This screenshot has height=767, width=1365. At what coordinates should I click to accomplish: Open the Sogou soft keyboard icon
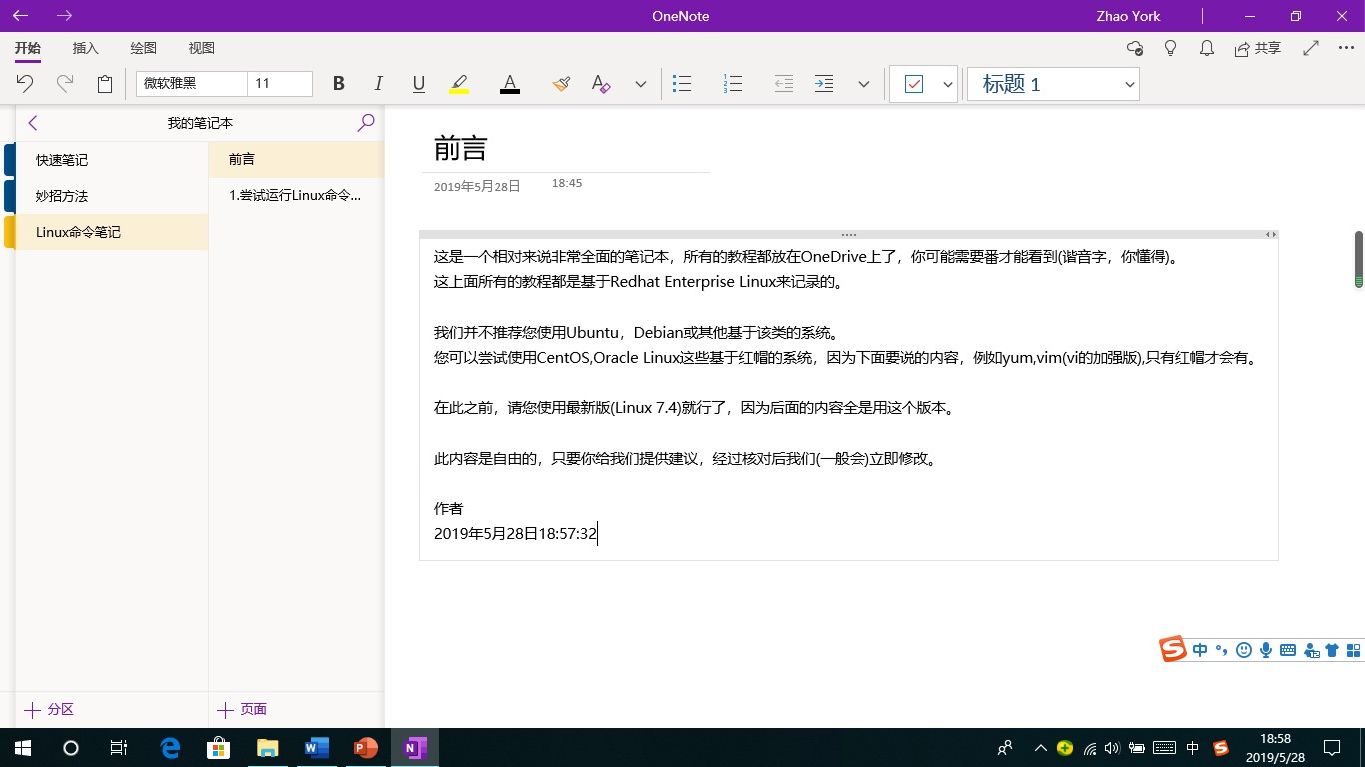tap(1288, 650)
